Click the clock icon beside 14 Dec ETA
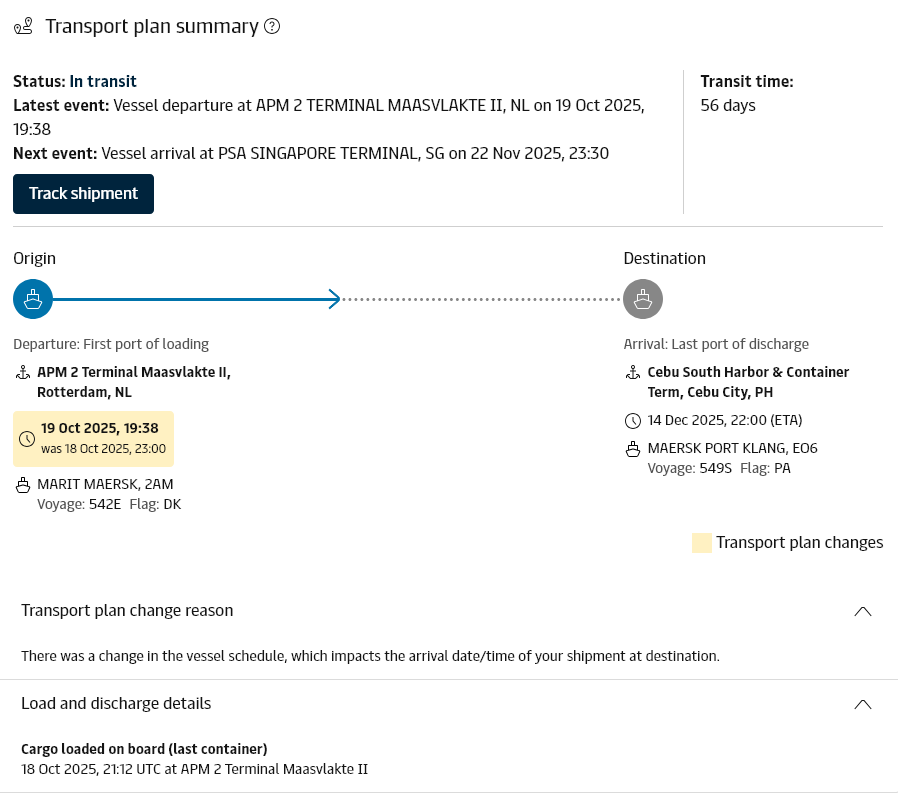The width and height of the screenshot is (898, 795). [633, 420]
